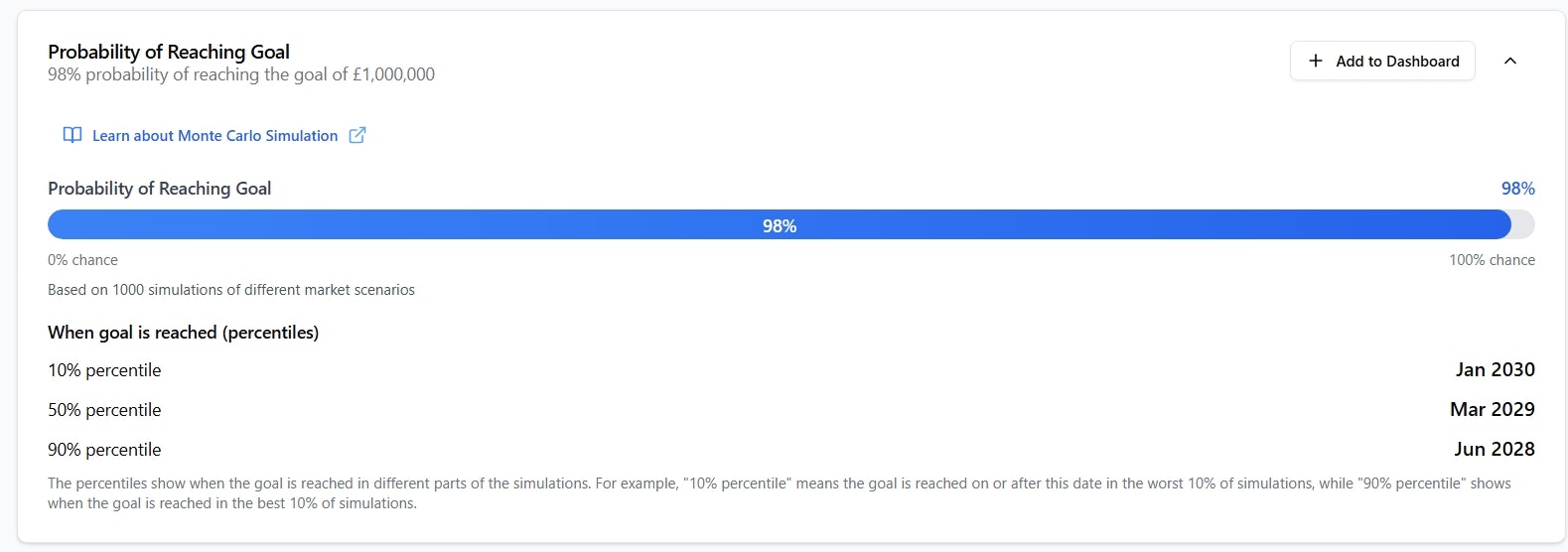Click the open book icon beside Learn link
Image resolution: width=1568 pixels, height=552 pixels.
tap(72, 135)
